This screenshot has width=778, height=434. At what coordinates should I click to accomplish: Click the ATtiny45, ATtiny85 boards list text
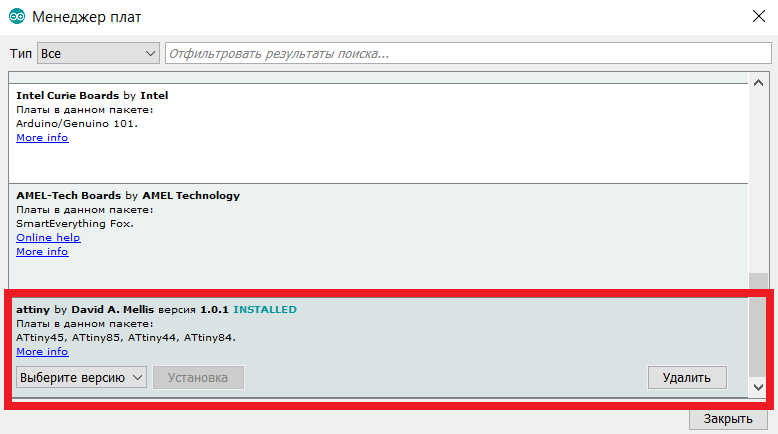[126, 338]
